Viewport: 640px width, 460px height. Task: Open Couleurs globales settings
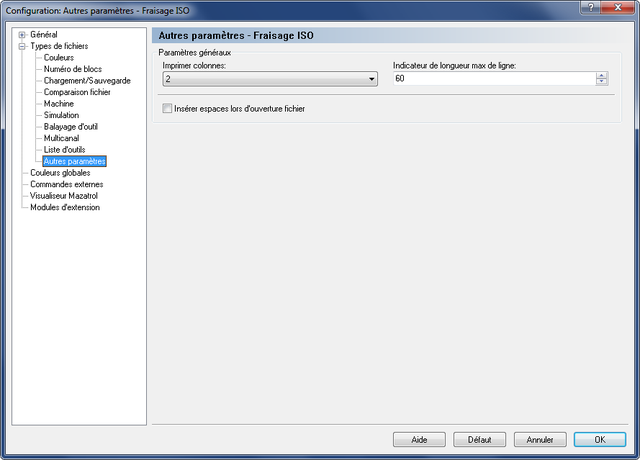coord(60,173)
